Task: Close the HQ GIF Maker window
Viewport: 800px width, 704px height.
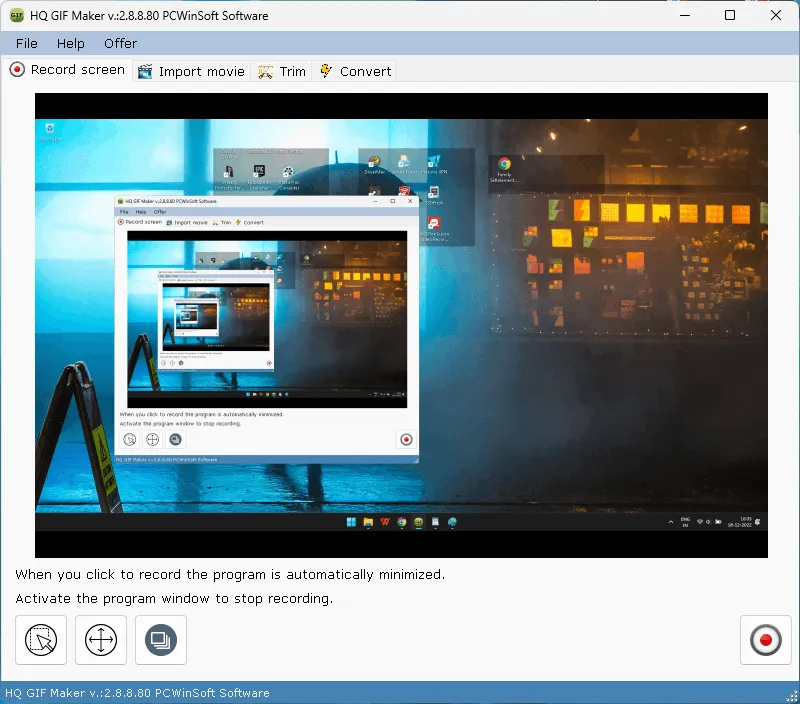Action: [x=776, y=16]
